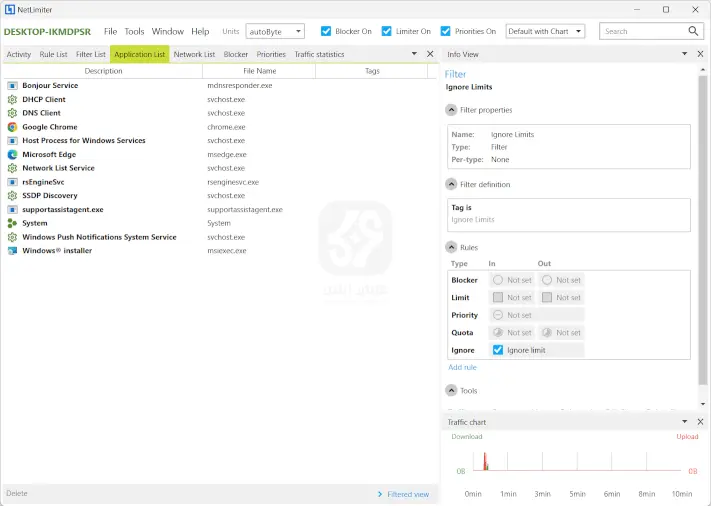Collapse the Filter properties section
This screenshot has width=711, height=506.
[452, 110]
